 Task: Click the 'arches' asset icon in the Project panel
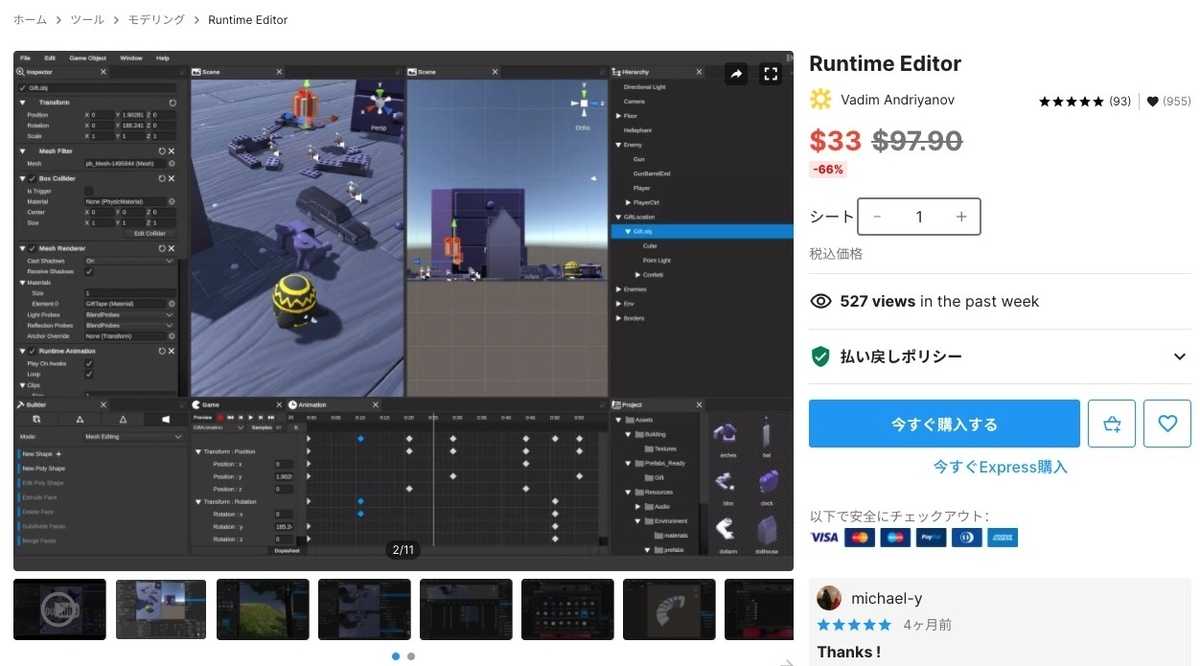(x=727, y=435)
